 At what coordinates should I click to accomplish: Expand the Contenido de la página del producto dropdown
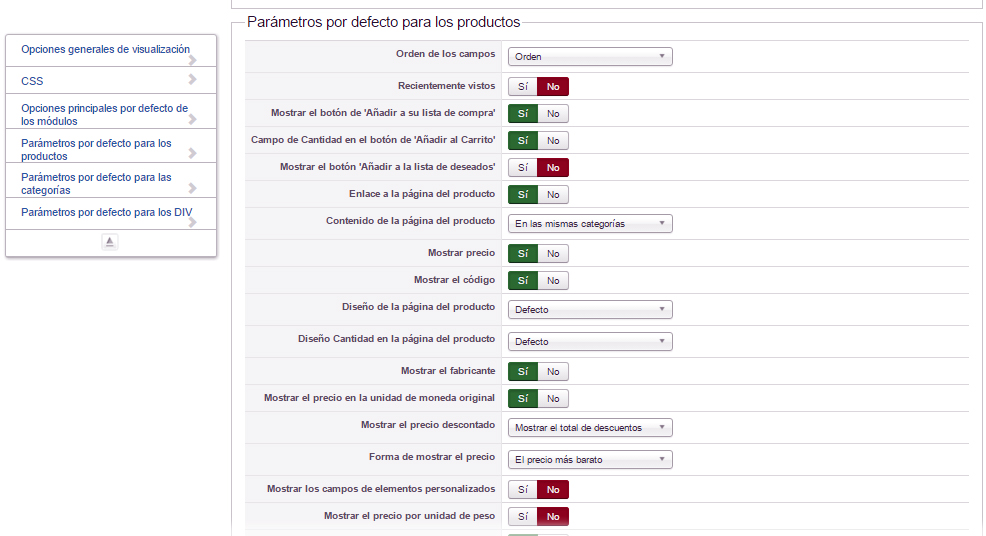click(590, 224)
